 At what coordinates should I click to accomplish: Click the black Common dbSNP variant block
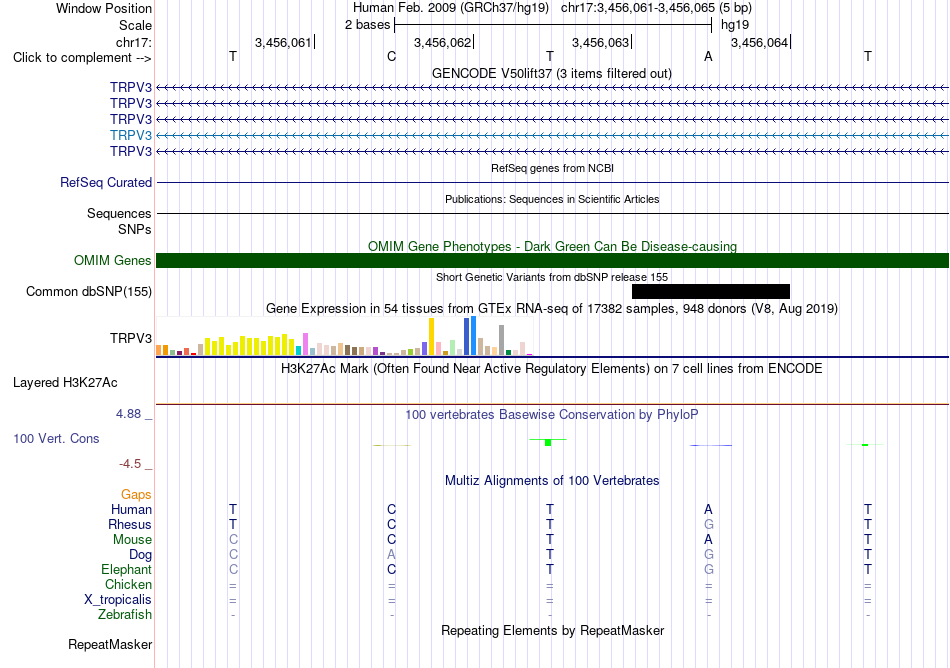point(711,291)
